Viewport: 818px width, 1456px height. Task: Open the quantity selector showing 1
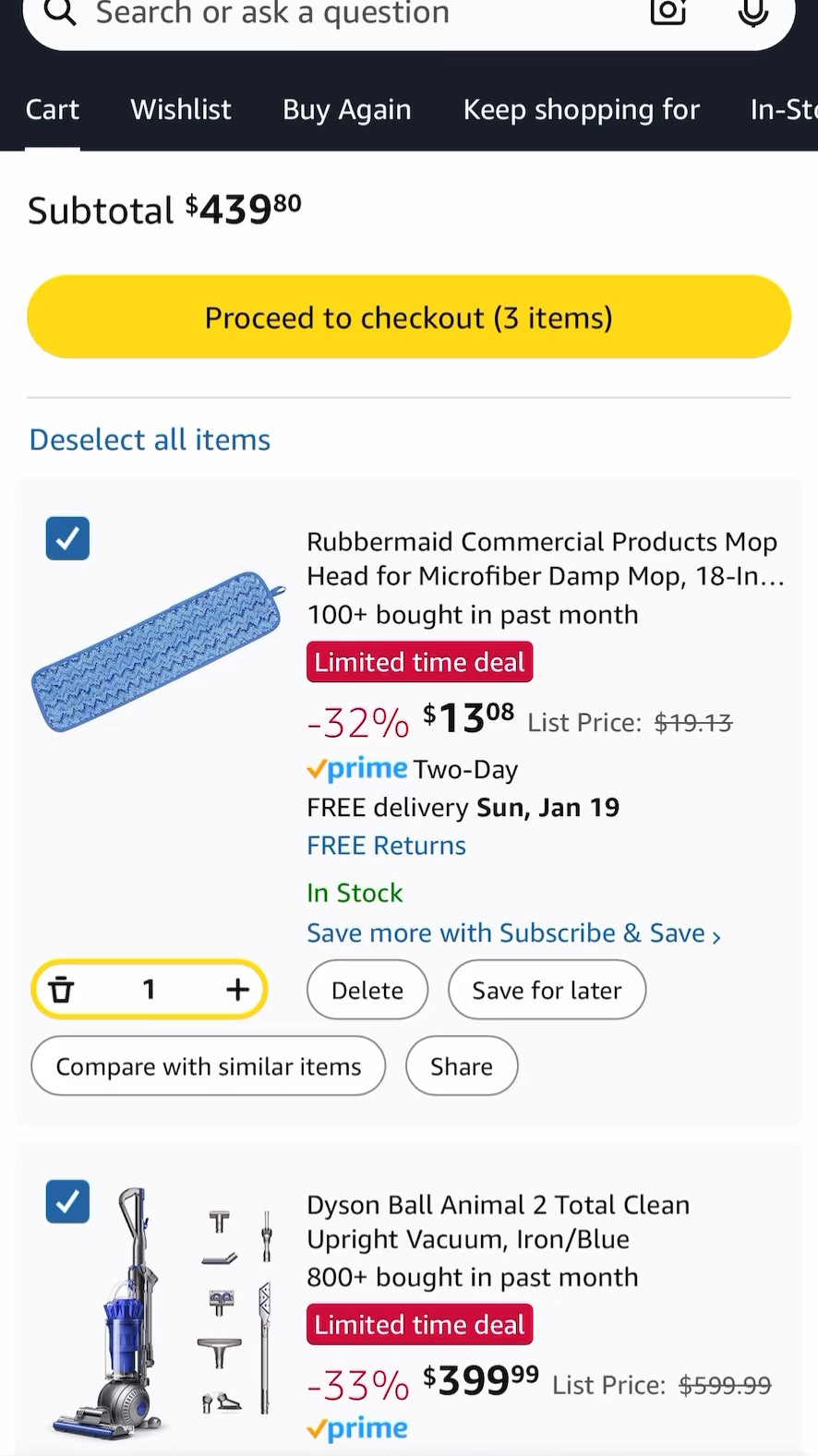click(x=149, y=989)
